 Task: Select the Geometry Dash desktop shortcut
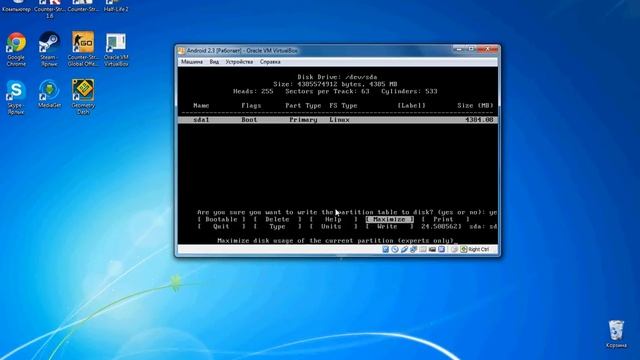83,97
